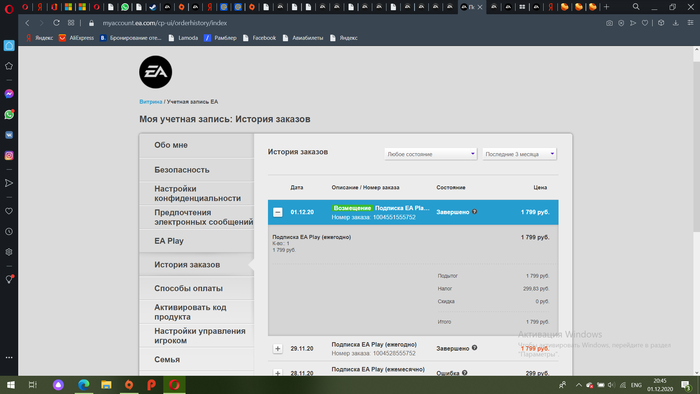Screen dimensions: 700x394
Task: Open EA Play section
Action: (197, 241)
